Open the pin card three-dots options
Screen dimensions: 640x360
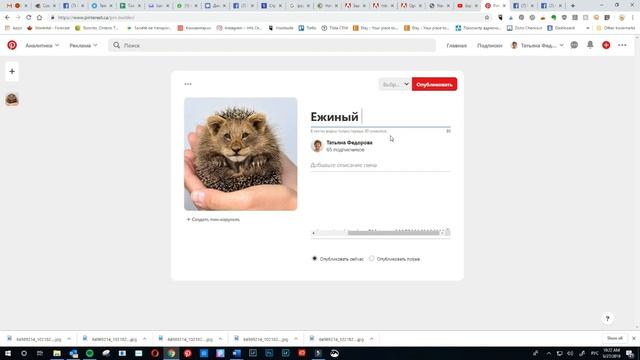(188, 84)
